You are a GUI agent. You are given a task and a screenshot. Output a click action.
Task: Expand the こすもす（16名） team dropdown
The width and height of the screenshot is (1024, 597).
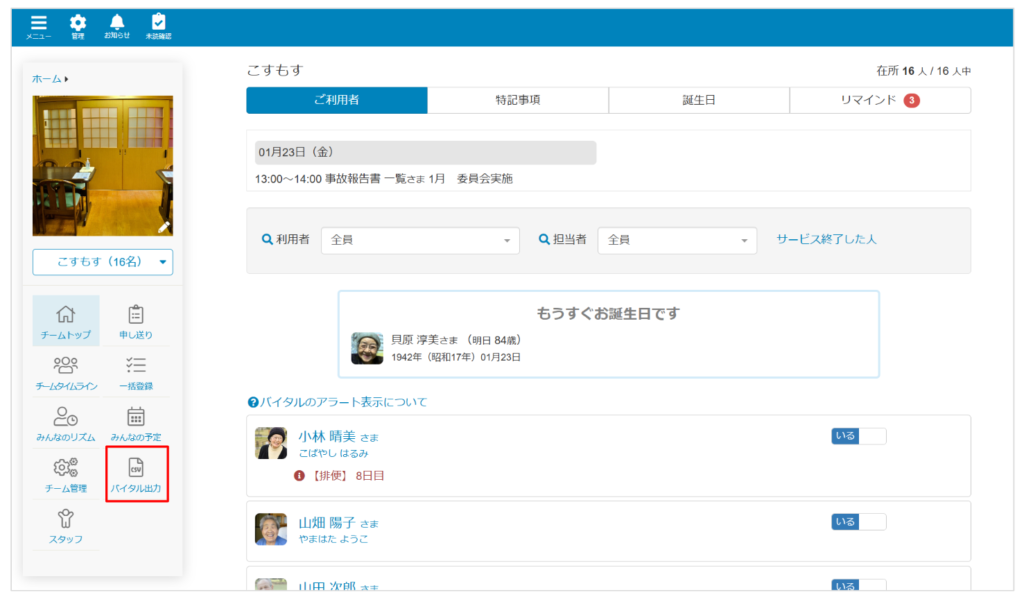103,262
